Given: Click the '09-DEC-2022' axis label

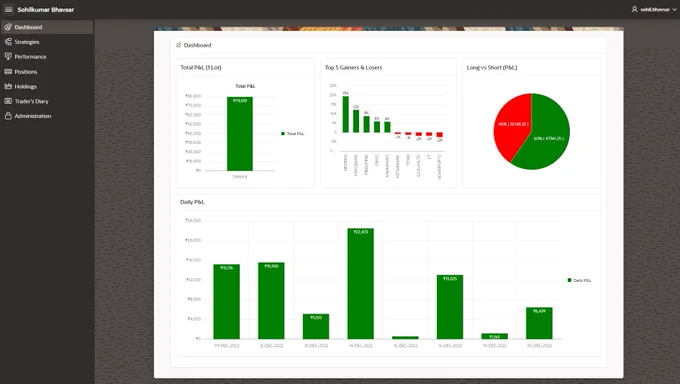Looking at the screenshot, I should point(226,346).
